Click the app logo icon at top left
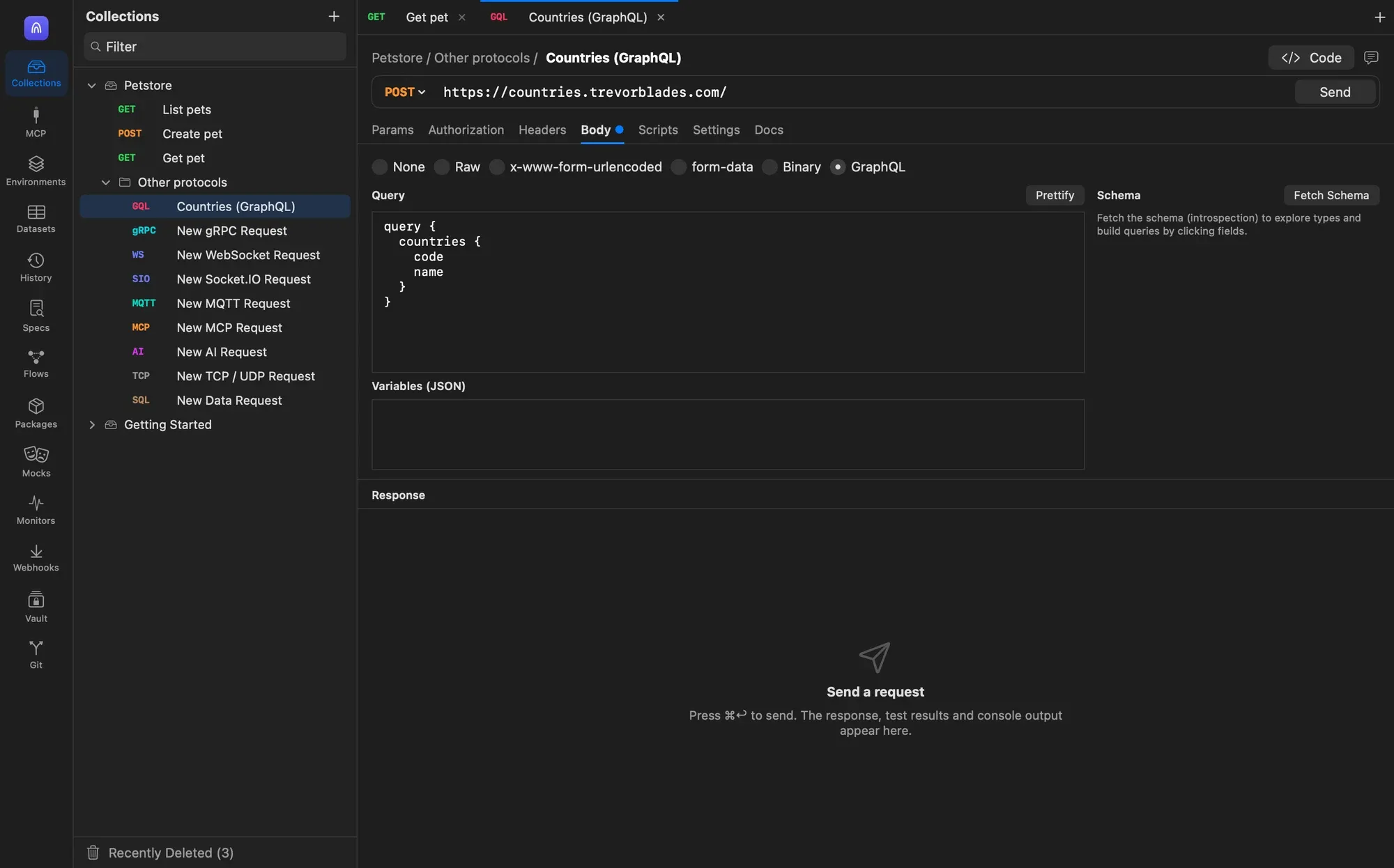Viewport: 1394px width, 868px height. [36, 28]
